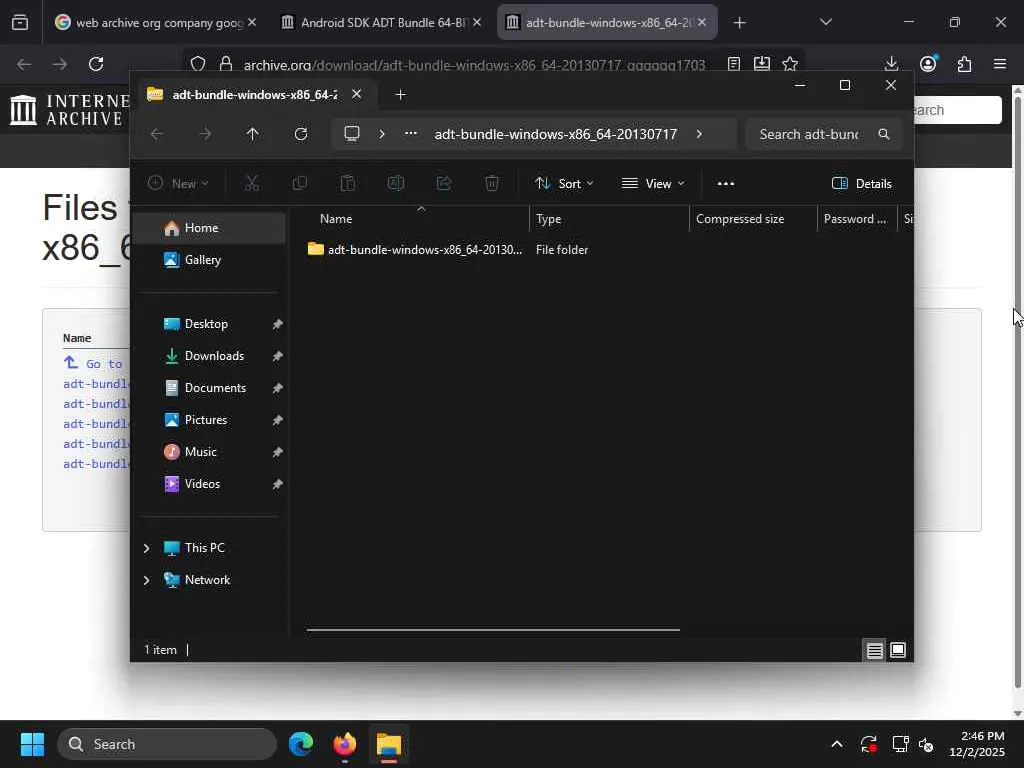Click the PC monitor icon in address bar
Image resolution: width=1024 pixels, height=768 pixels.
pos(352,134)
